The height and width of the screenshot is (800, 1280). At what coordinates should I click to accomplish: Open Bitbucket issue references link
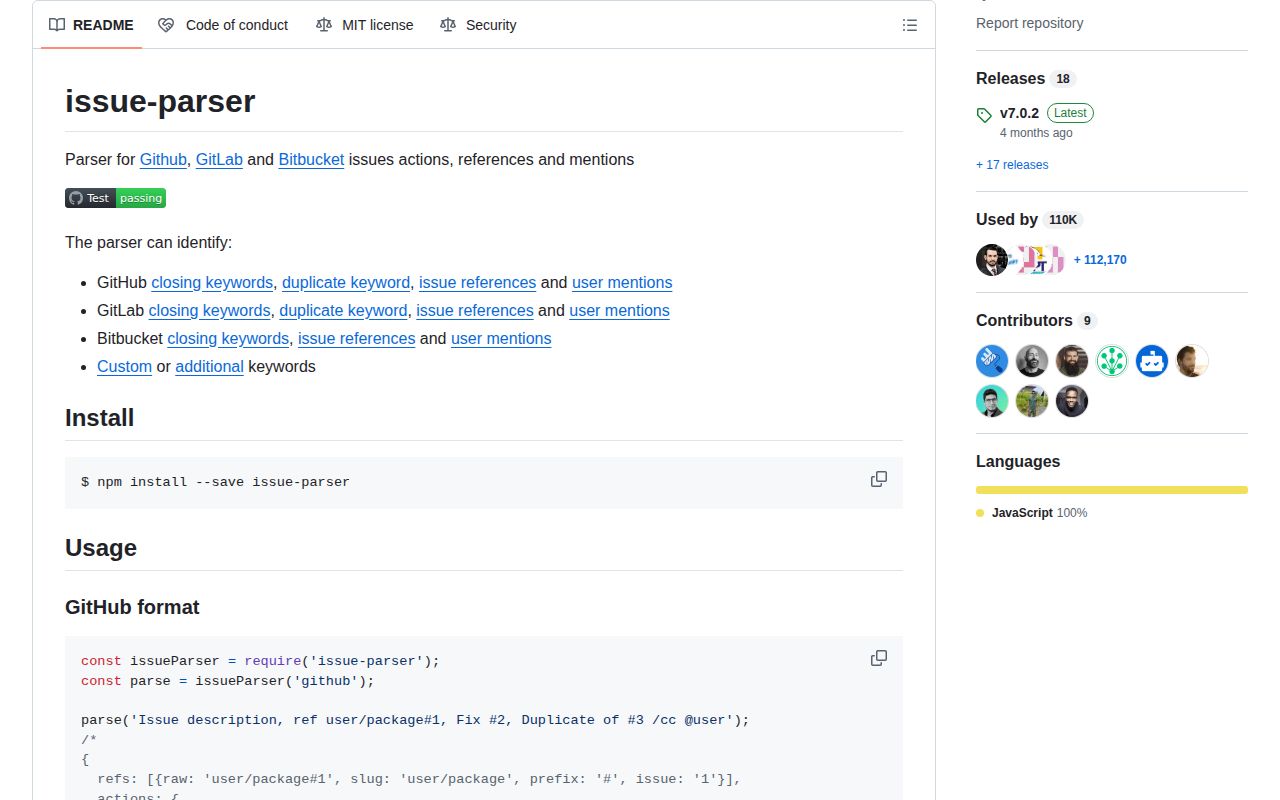(x=357, y=338)
